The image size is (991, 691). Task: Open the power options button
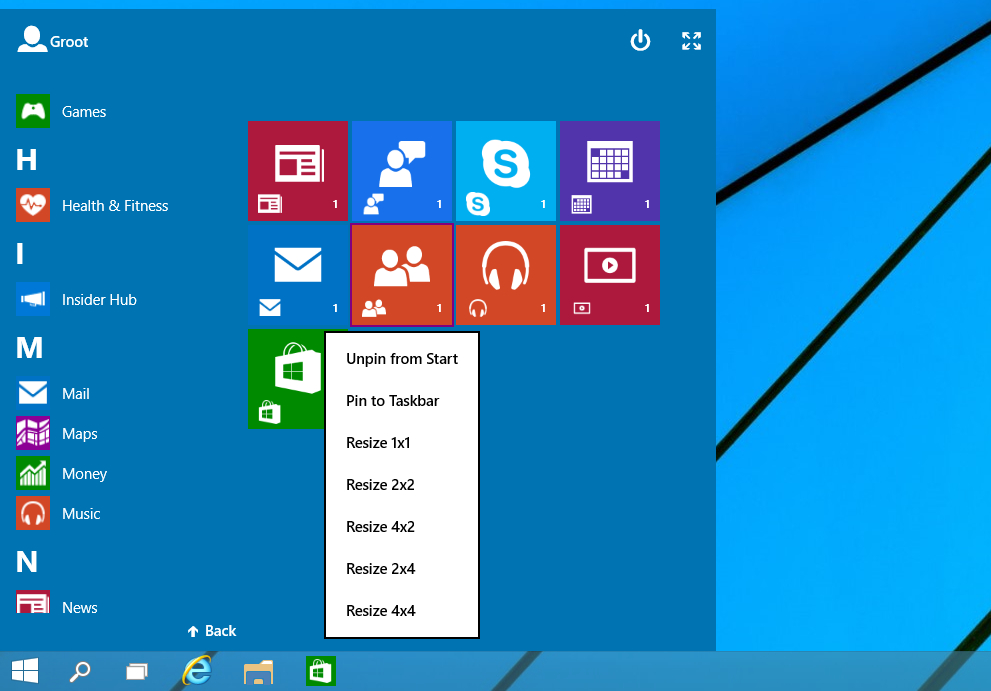pos(640,40)
